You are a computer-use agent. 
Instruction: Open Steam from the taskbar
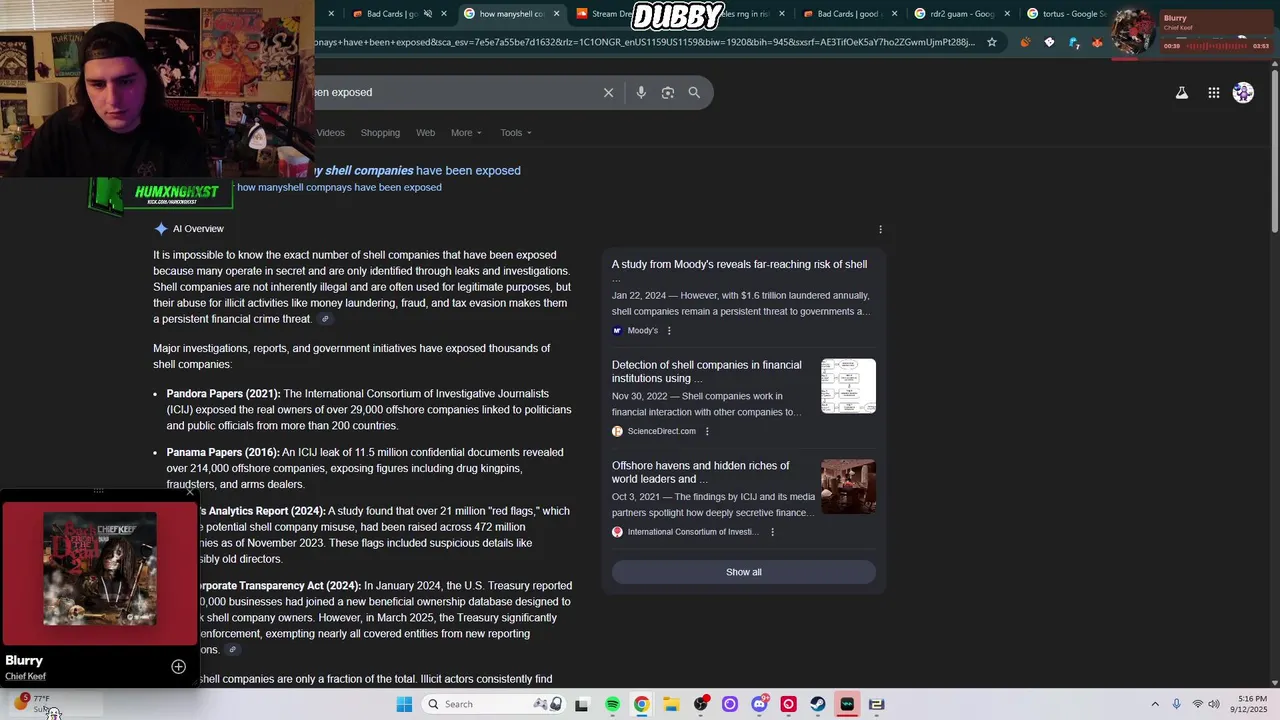pyautogui.click(x=818, y=704)
